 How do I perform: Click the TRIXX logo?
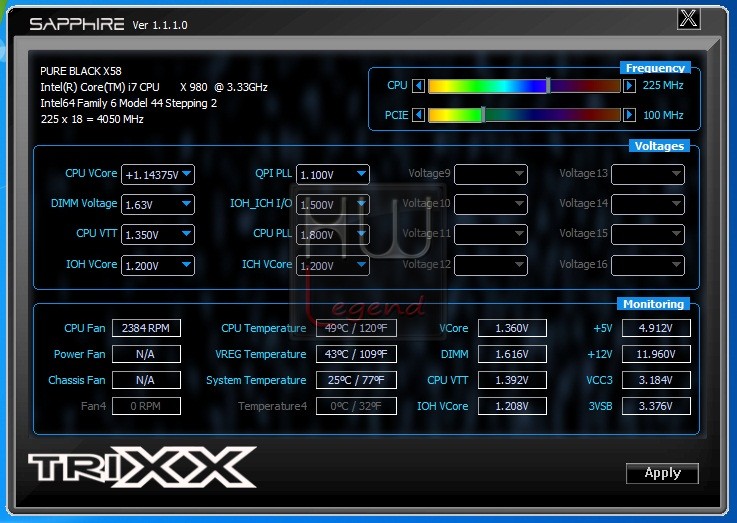[x=142, y=467]
